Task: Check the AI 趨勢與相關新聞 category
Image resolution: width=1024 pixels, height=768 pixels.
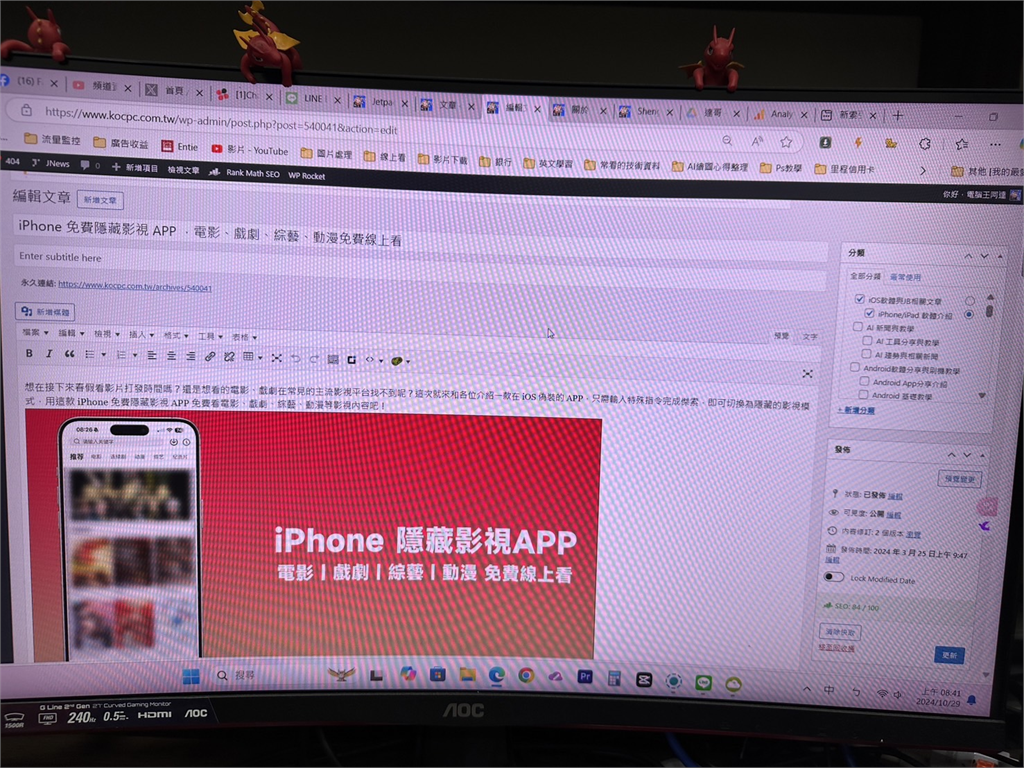Action: coord(866,354)
